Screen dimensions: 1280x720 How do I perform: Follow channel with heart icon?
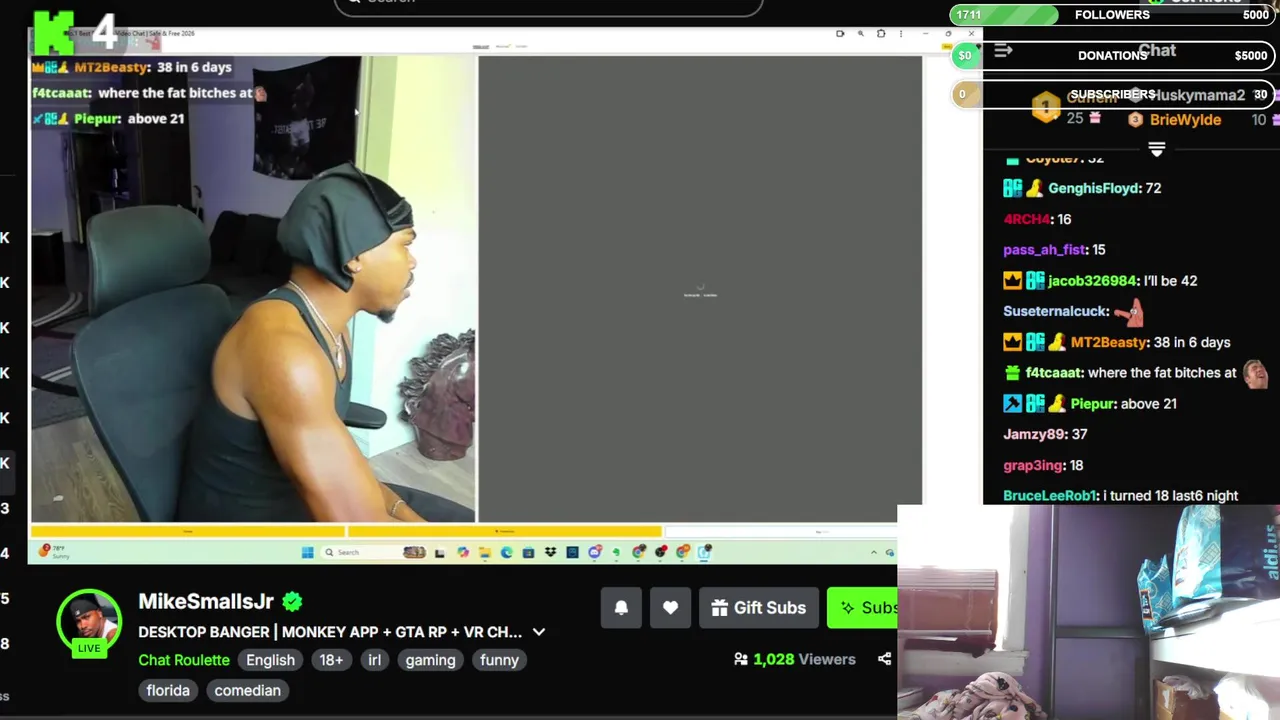[x=670, y=607]
